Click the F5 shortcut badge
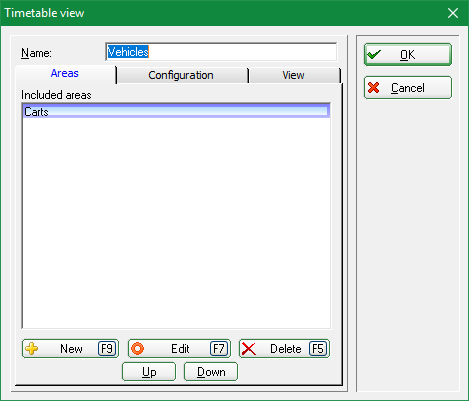The height and width of the screenshot is (401, 469). coord(318,349)
